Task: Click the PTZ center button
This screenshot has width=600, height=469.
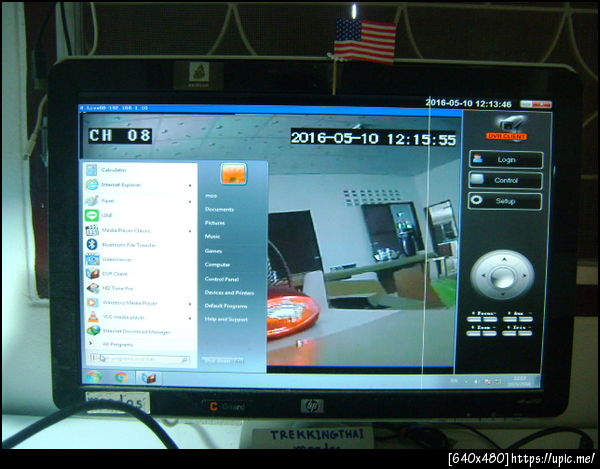Action: coord(502,277)
